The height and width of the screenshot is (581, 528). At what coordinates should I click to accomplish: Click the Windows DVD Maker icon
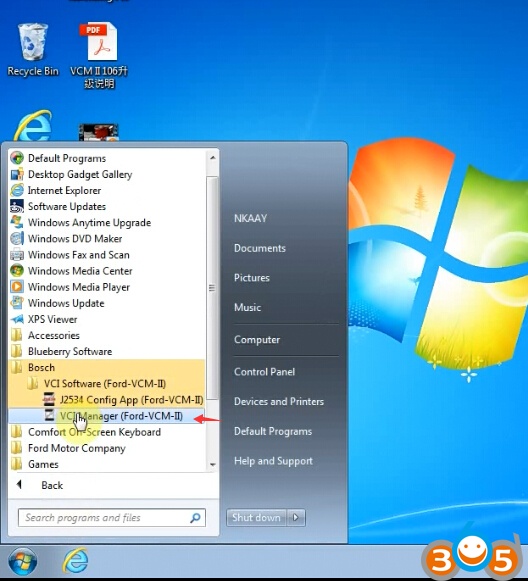click(x=17, y=239)
